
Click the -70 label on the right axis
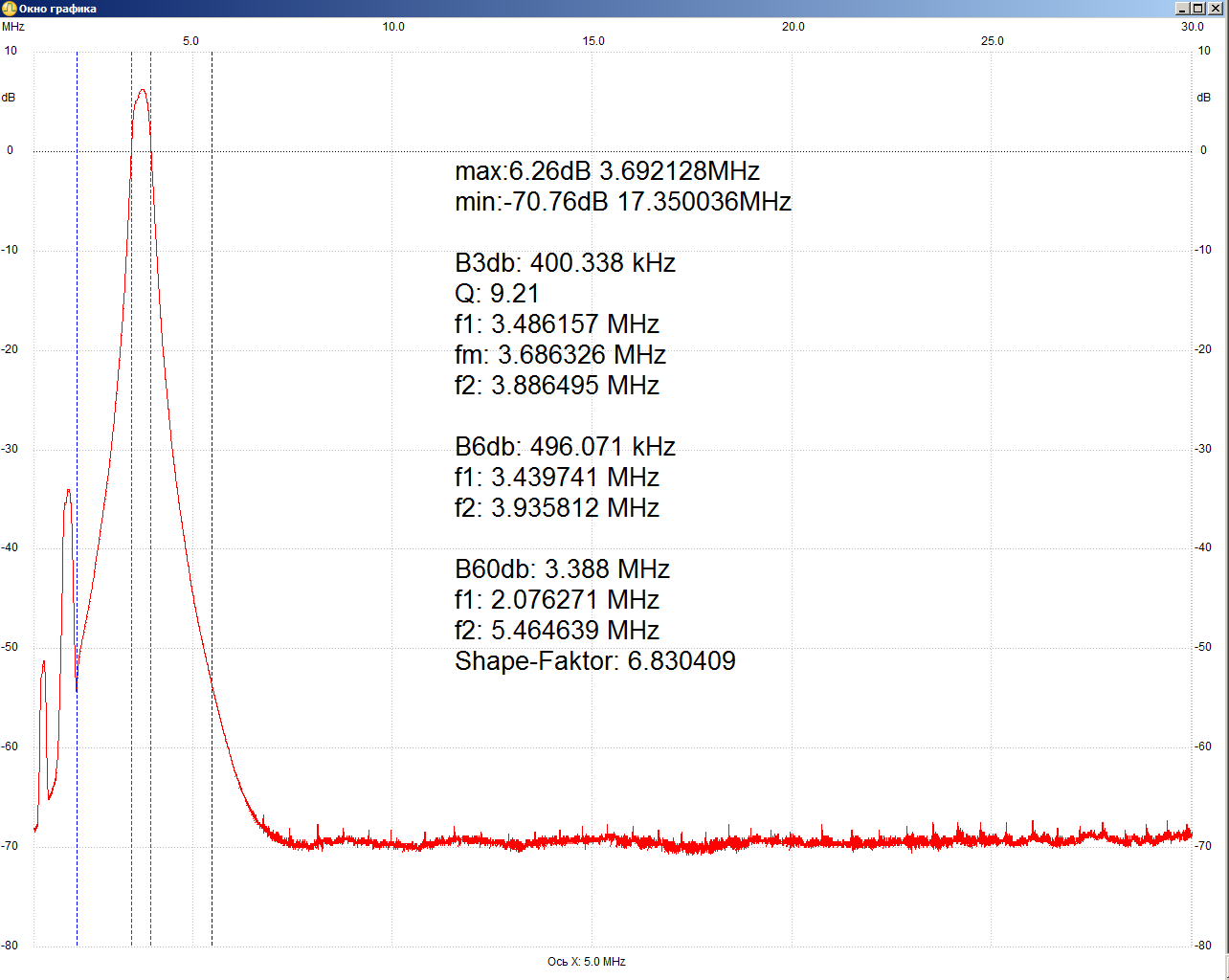pyautogui.click(x=1203, y=846)
